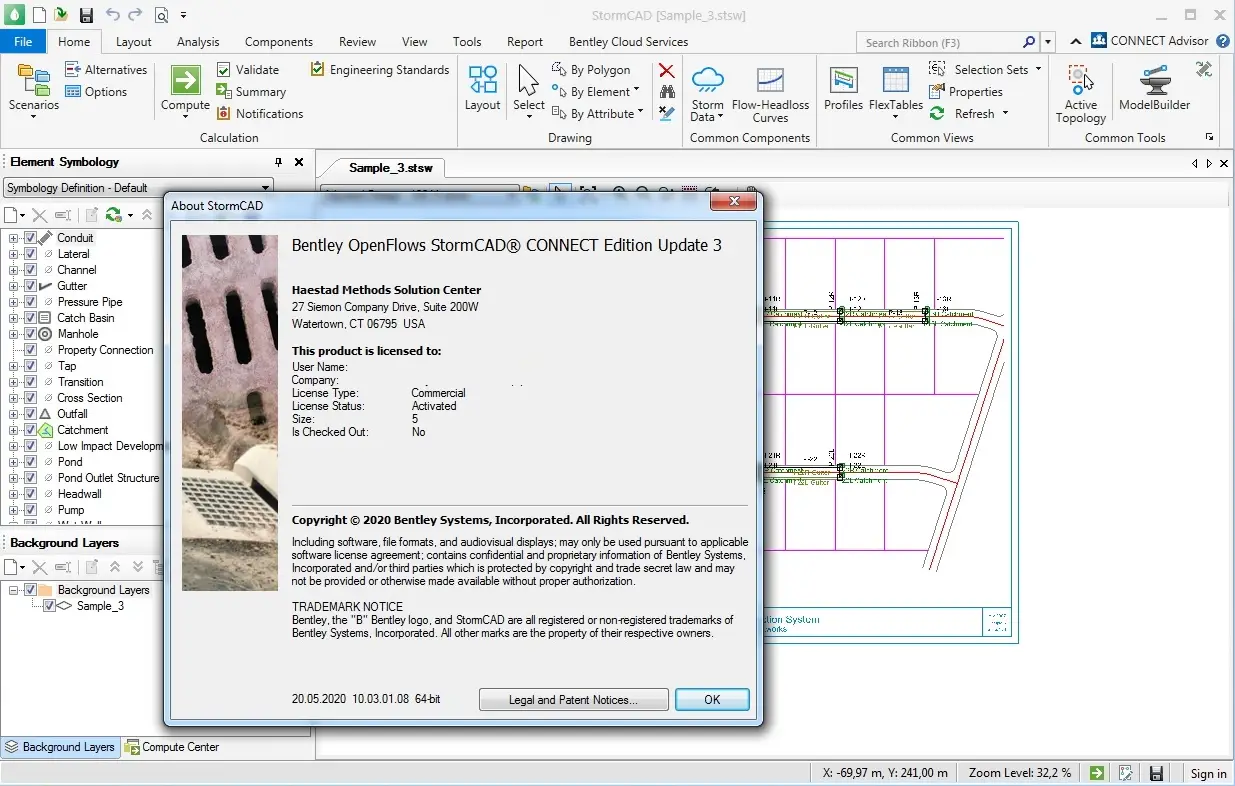Toggle the Conduit checkbox

pyautogui.click(x=30, y=238)
